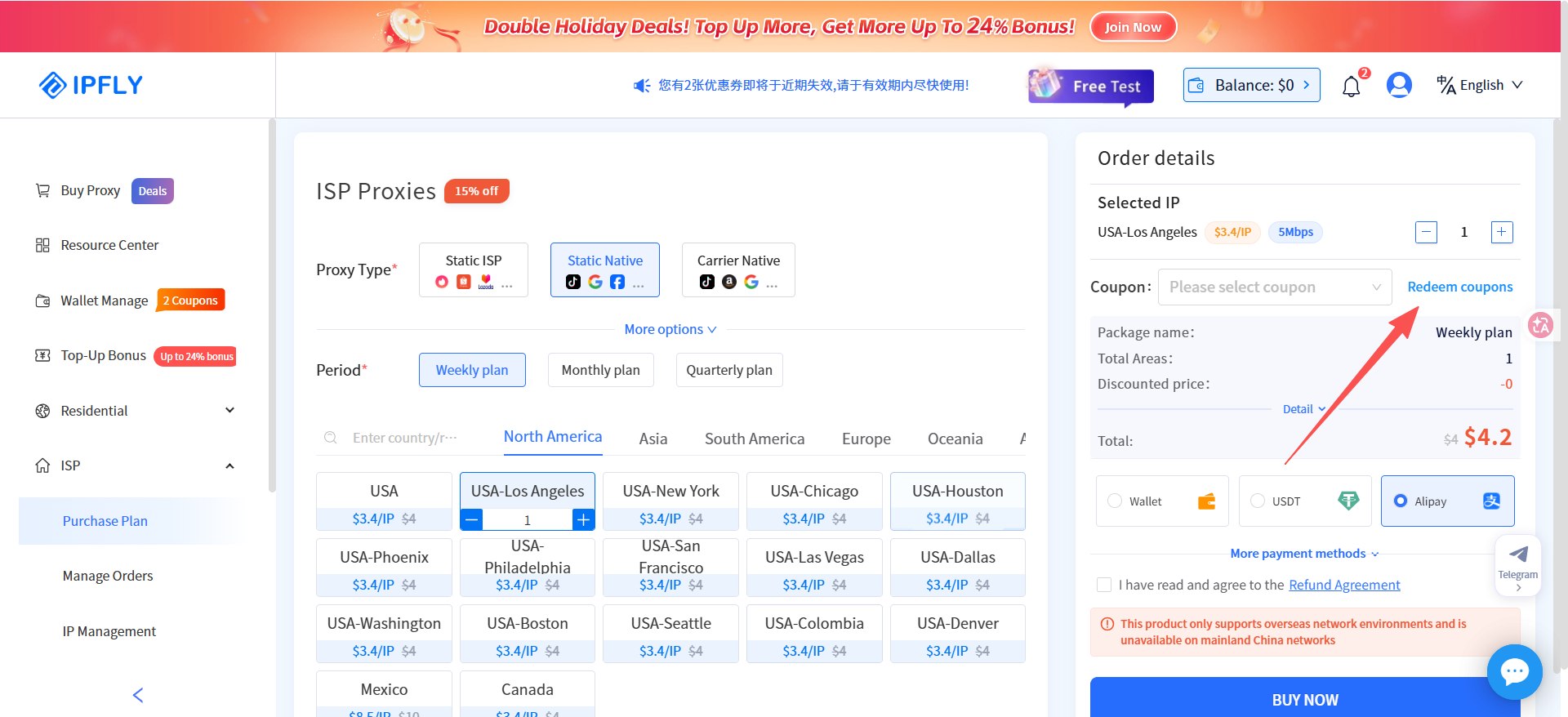Collapse the ISP menu
The width and height of the screenshot is (1568, 717).
tap(229, 465)
